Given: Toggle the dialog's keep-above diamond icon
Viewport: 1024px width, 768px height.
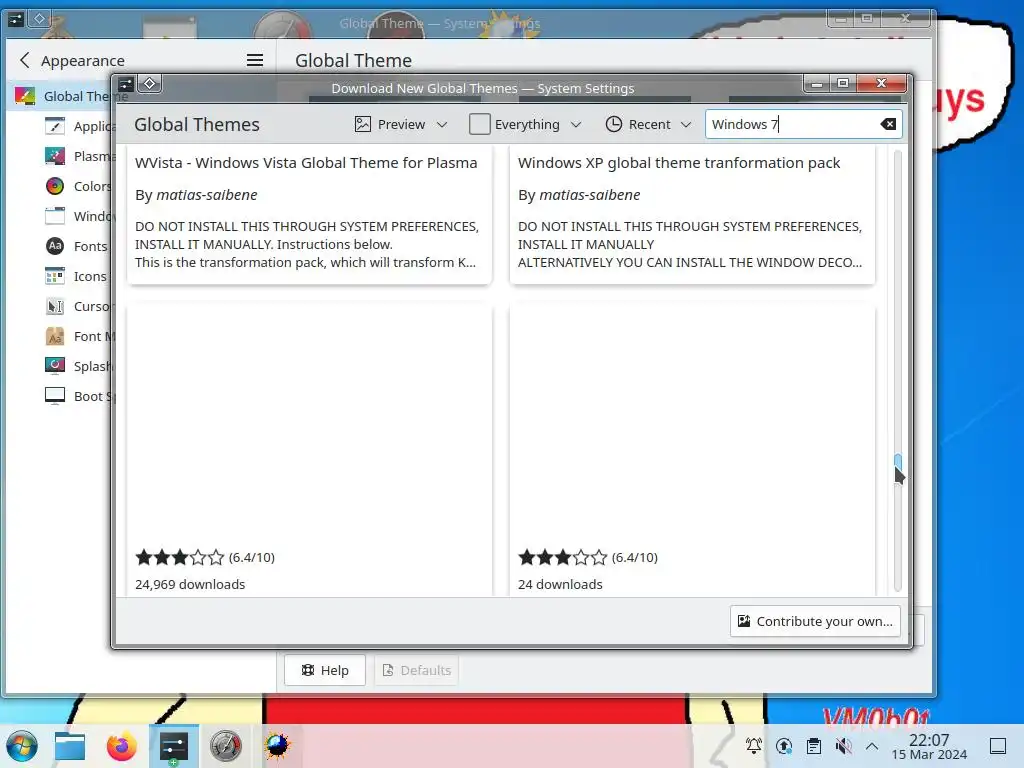Looking at the screenshot, I should 150,84.
